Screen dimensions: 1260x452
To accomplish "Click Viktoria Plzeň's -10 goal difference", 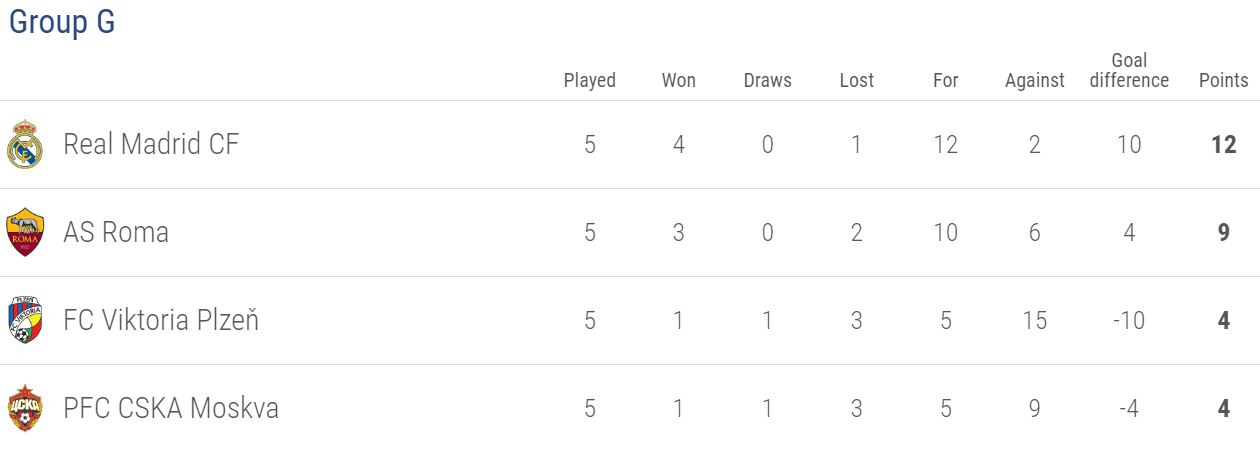I will (1129, 320).
